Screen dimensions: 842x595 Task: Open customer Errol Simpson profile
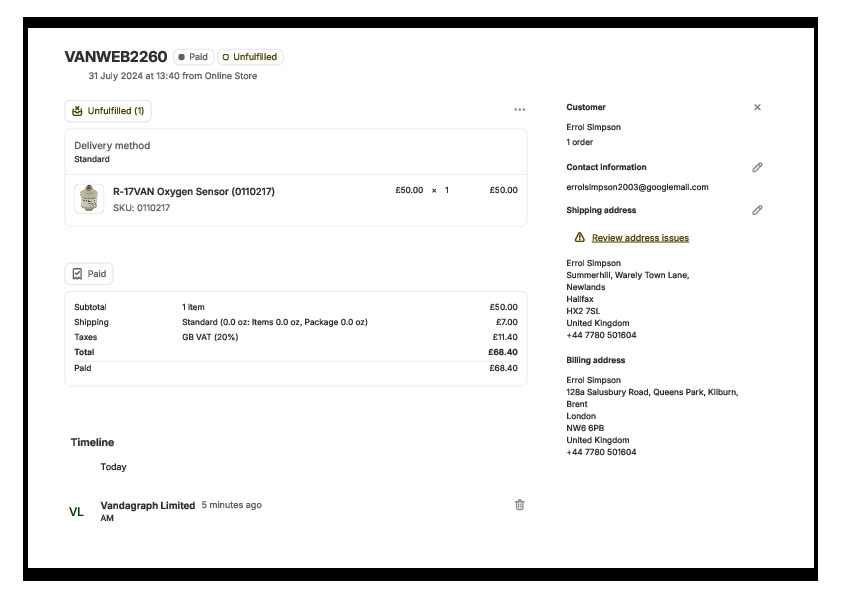(593, 127)
